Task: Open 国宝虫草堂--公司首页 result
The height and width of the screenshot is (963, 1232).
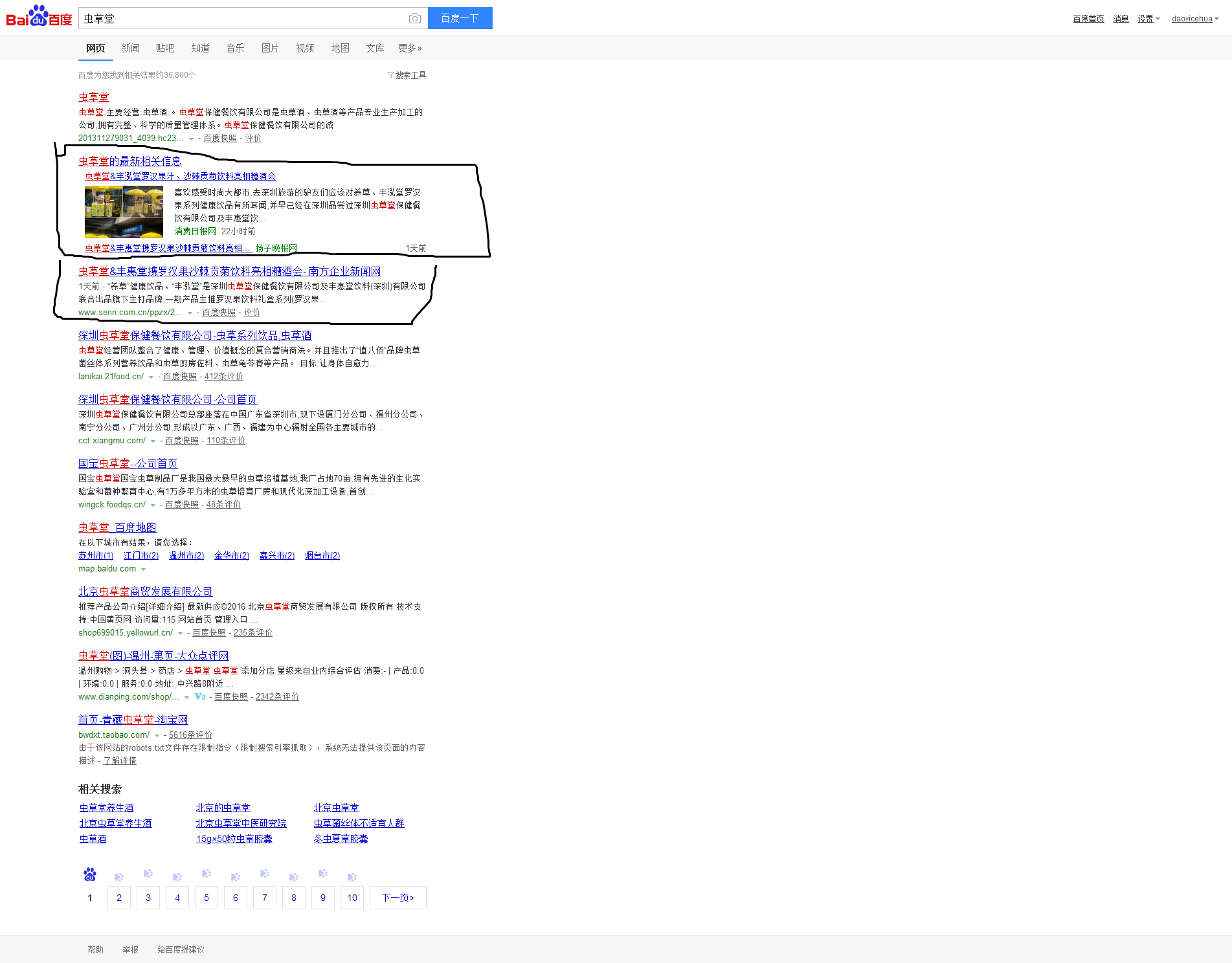Action: [x=128, y=463]
